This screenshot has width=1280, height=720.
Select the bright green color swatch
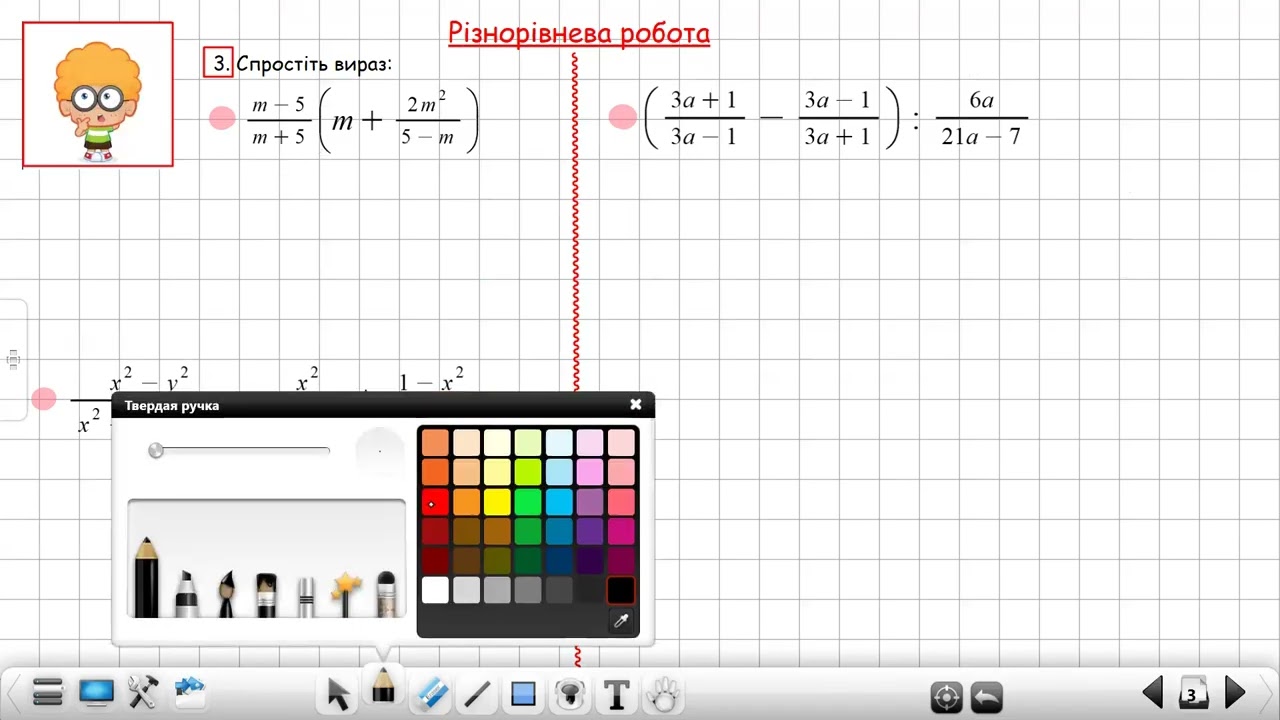528,502
